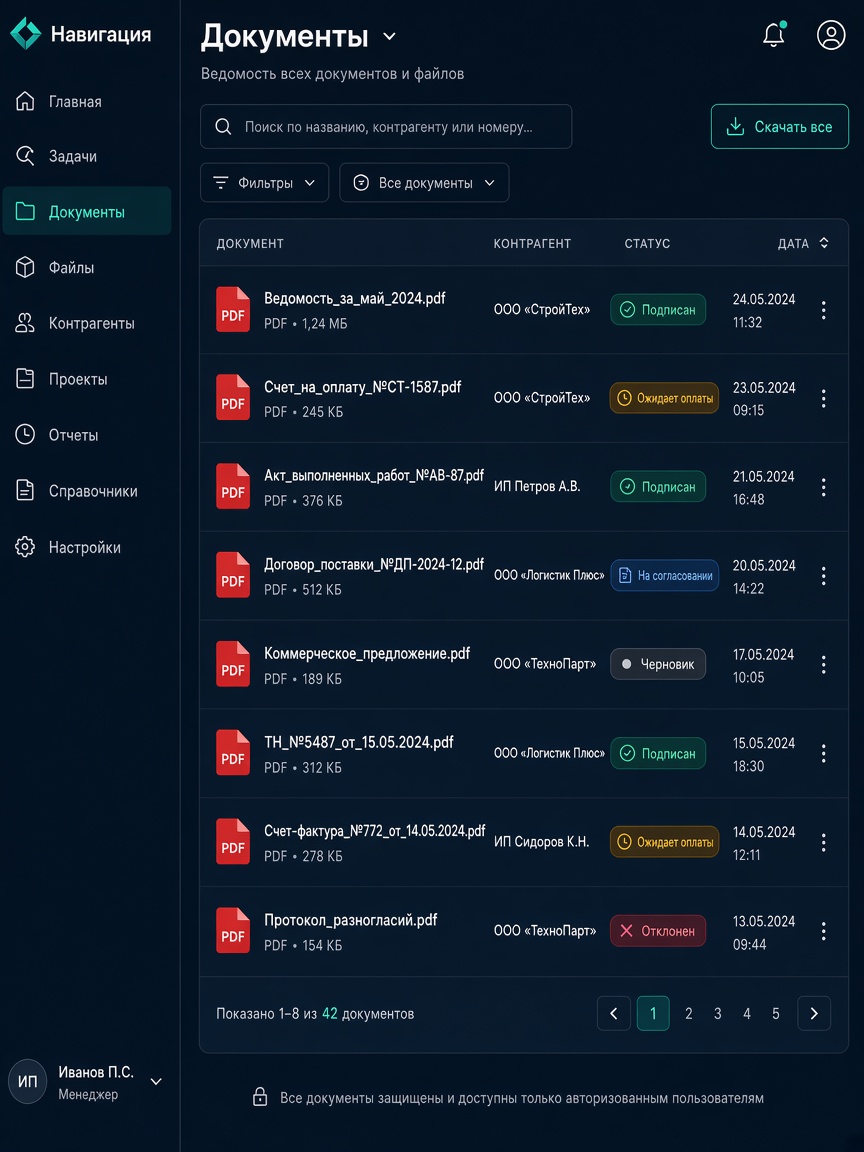Go to Главная in the sidebar

click(x=87, y=101)
